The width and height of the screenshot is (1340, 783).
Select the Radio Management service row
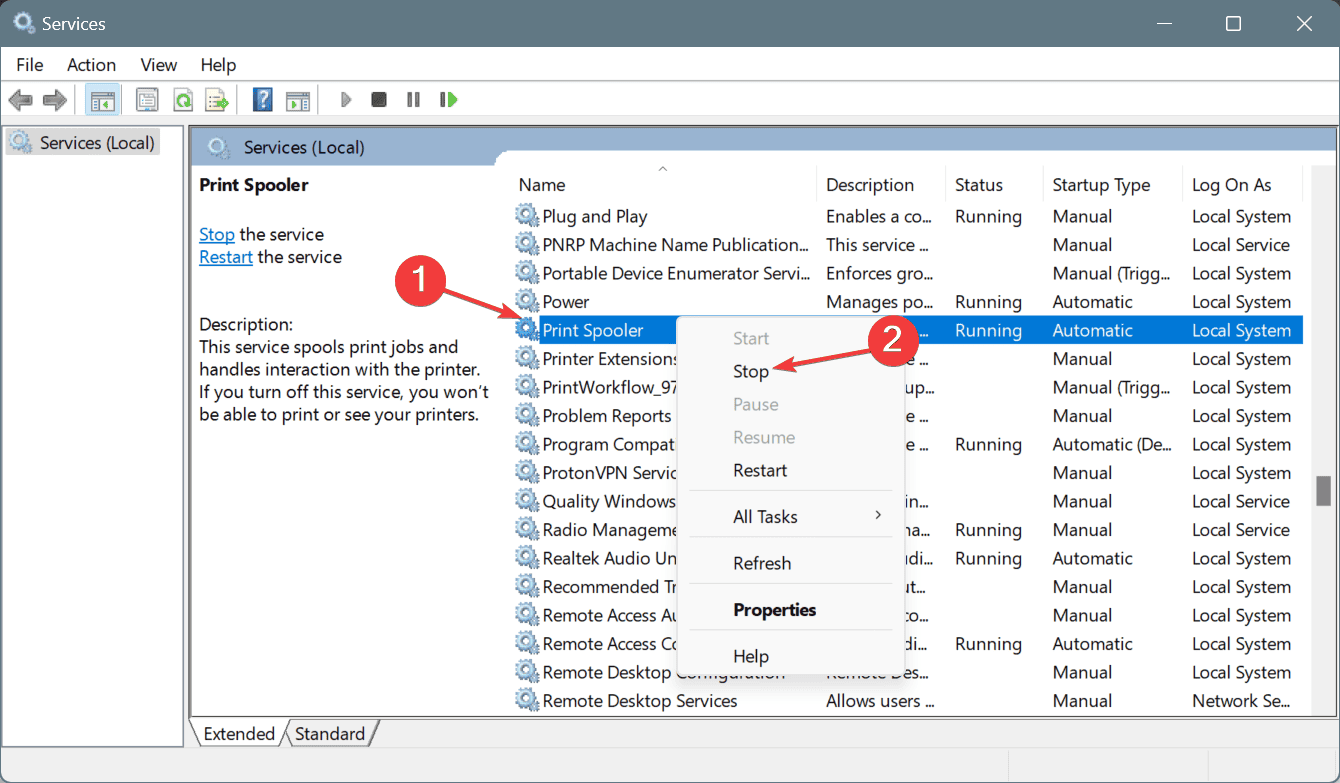click(x=907, y=529)
